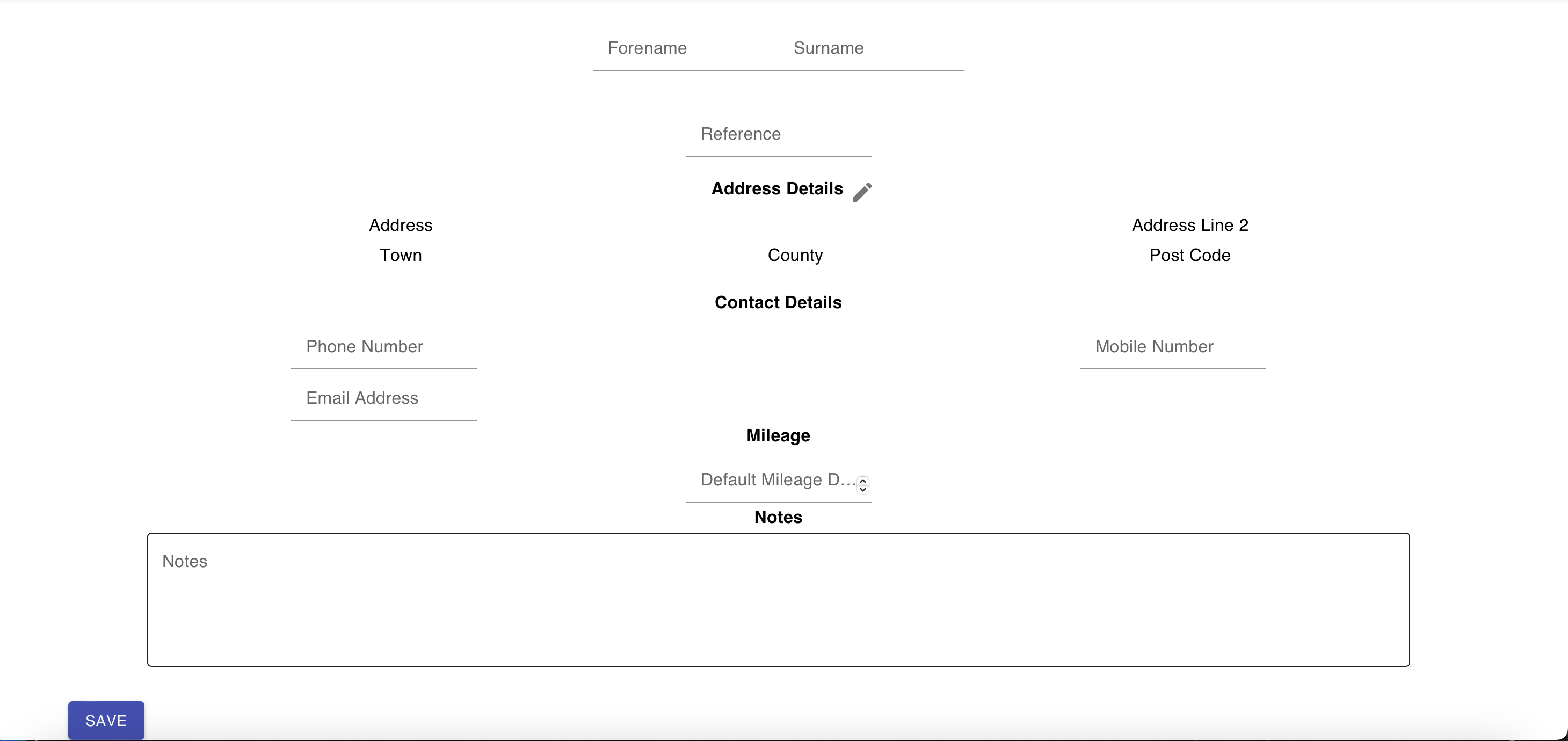The width and height of the screenshot is (1568, 741).
Task: Click the edit pencil beside Address Details
Action: 862,192
